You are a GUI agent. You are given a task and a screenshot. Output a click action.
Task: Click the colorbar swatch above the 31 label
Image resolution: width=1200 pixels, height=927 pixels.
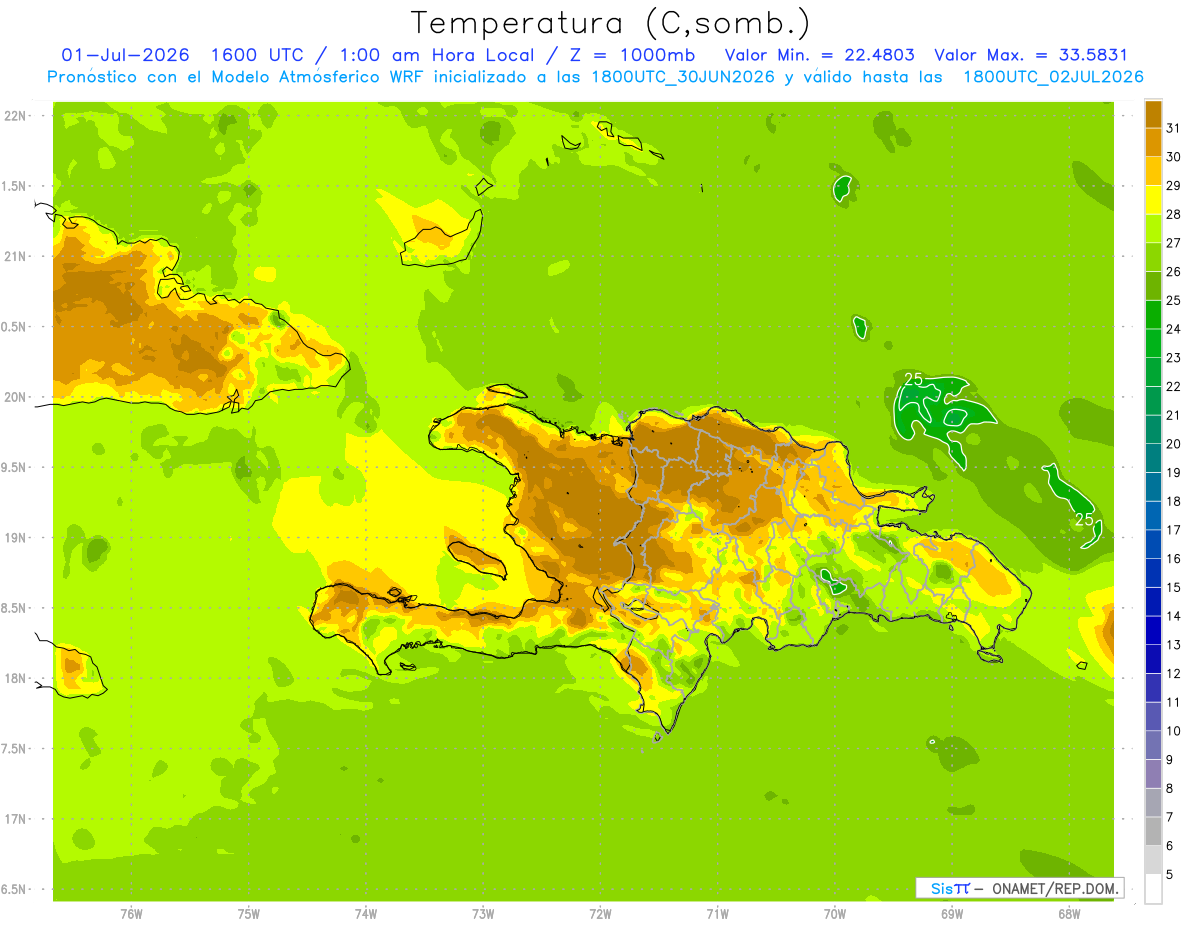1153,113
